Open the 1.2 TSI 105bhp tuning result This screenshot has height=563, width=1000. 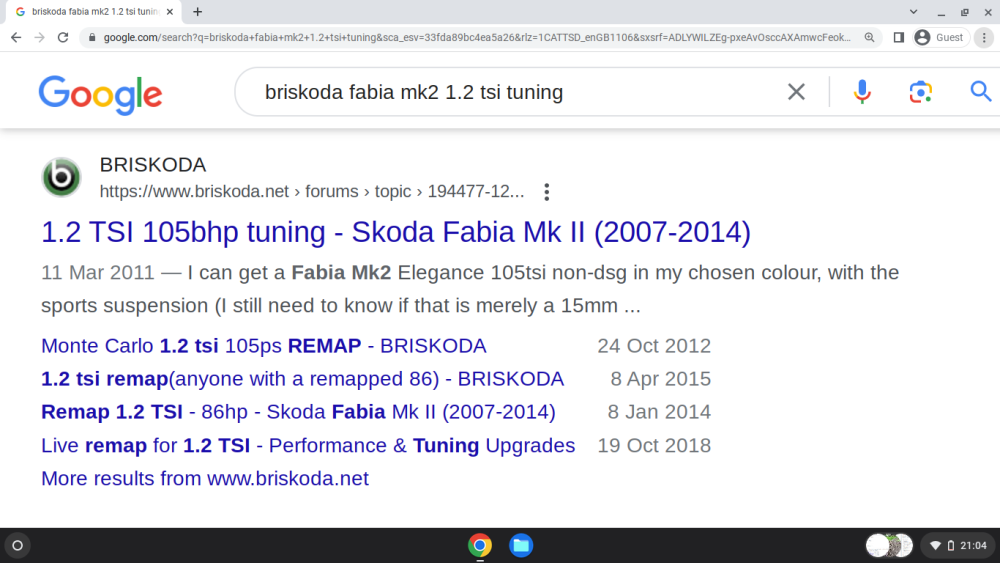(x=396, y=232)
